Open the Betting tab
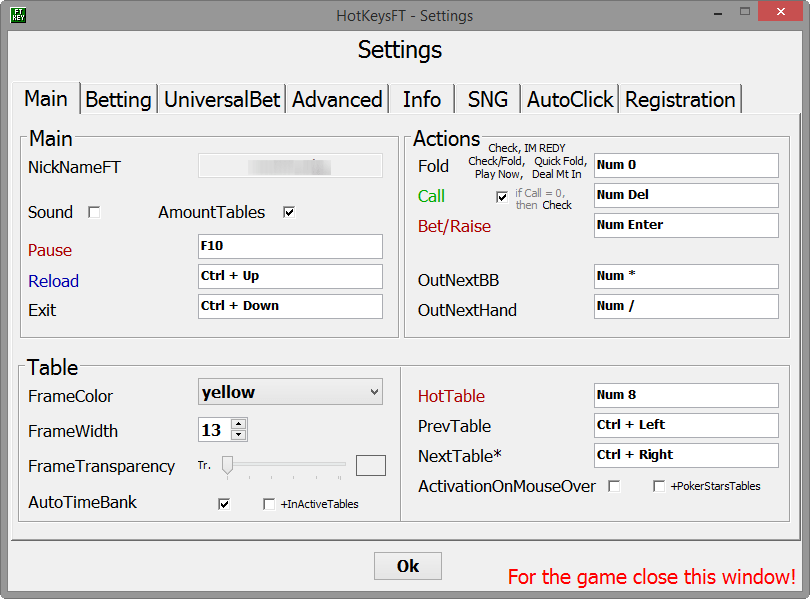The image size is (810, 599). [118, 99]
